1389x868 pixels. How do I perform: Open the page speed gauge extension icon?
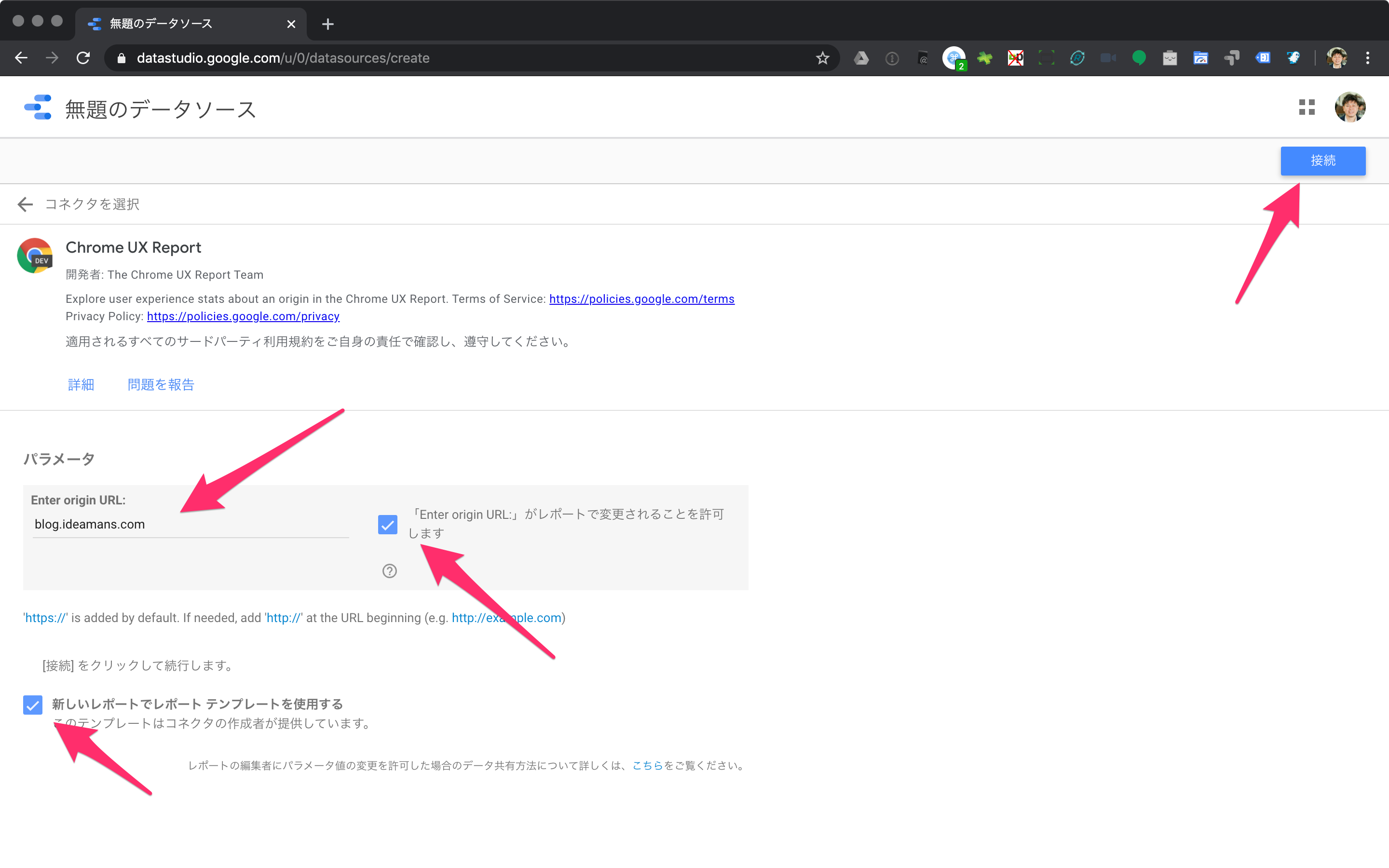1201,58
